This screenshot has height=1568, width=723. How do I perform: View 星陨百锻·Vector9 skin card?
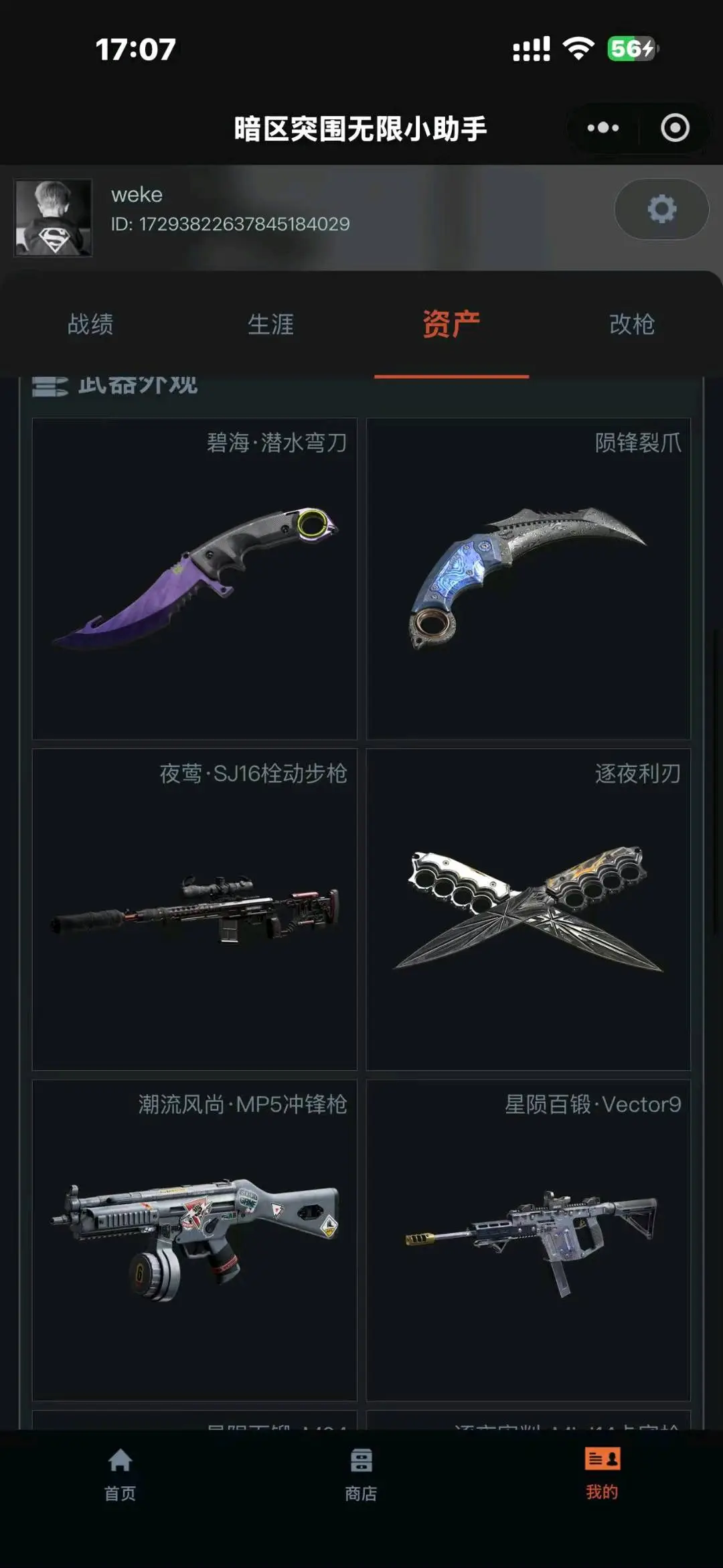(528, 1240)
